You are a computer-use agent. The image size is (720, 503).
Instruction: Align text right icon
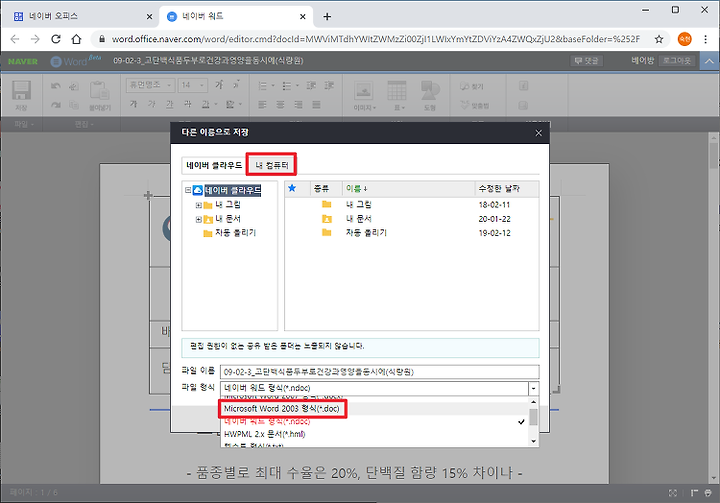pyautogui.click(x=298, y=105)
